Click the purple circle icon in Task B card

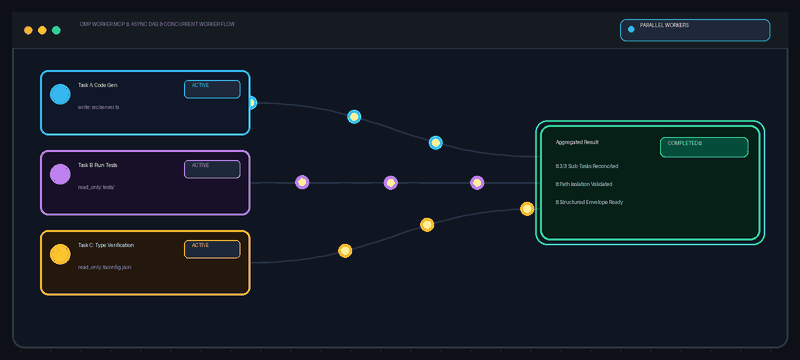[60, 174]
